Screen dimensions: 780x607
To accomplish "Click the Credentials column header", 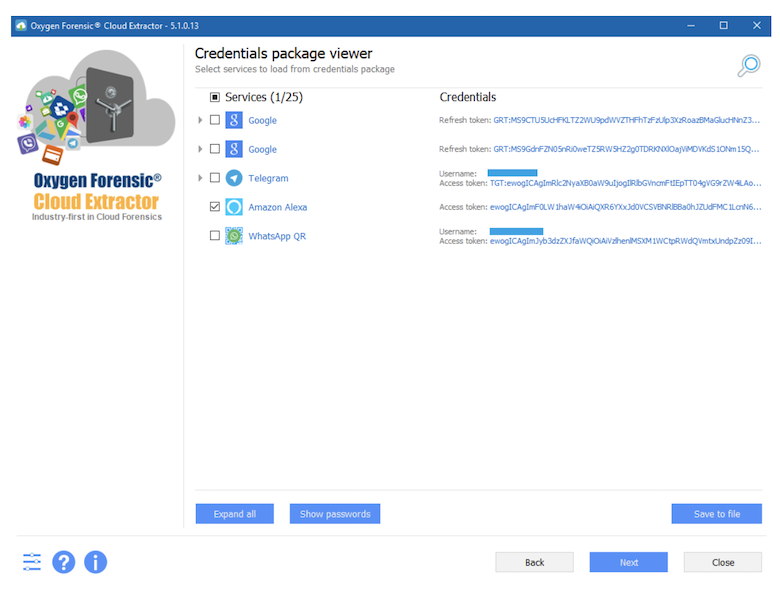I will pos(468,97).
